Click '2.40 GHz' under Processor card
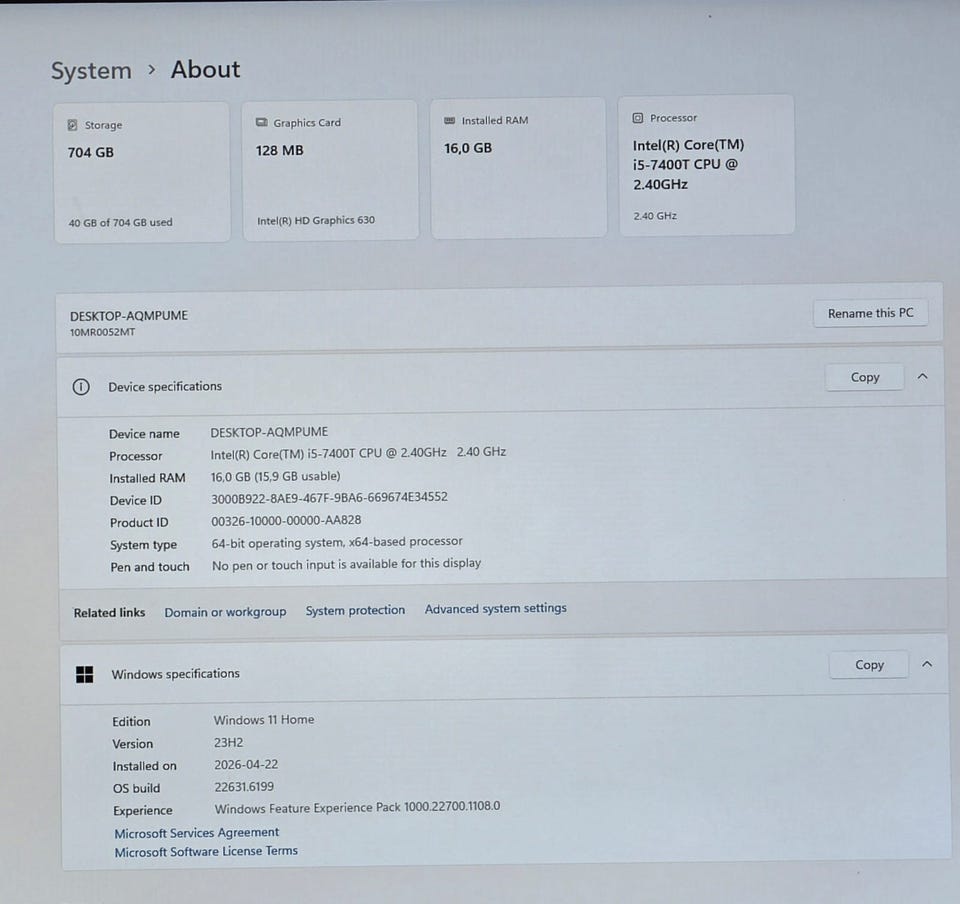960x904 pixels. click(655, 216)
